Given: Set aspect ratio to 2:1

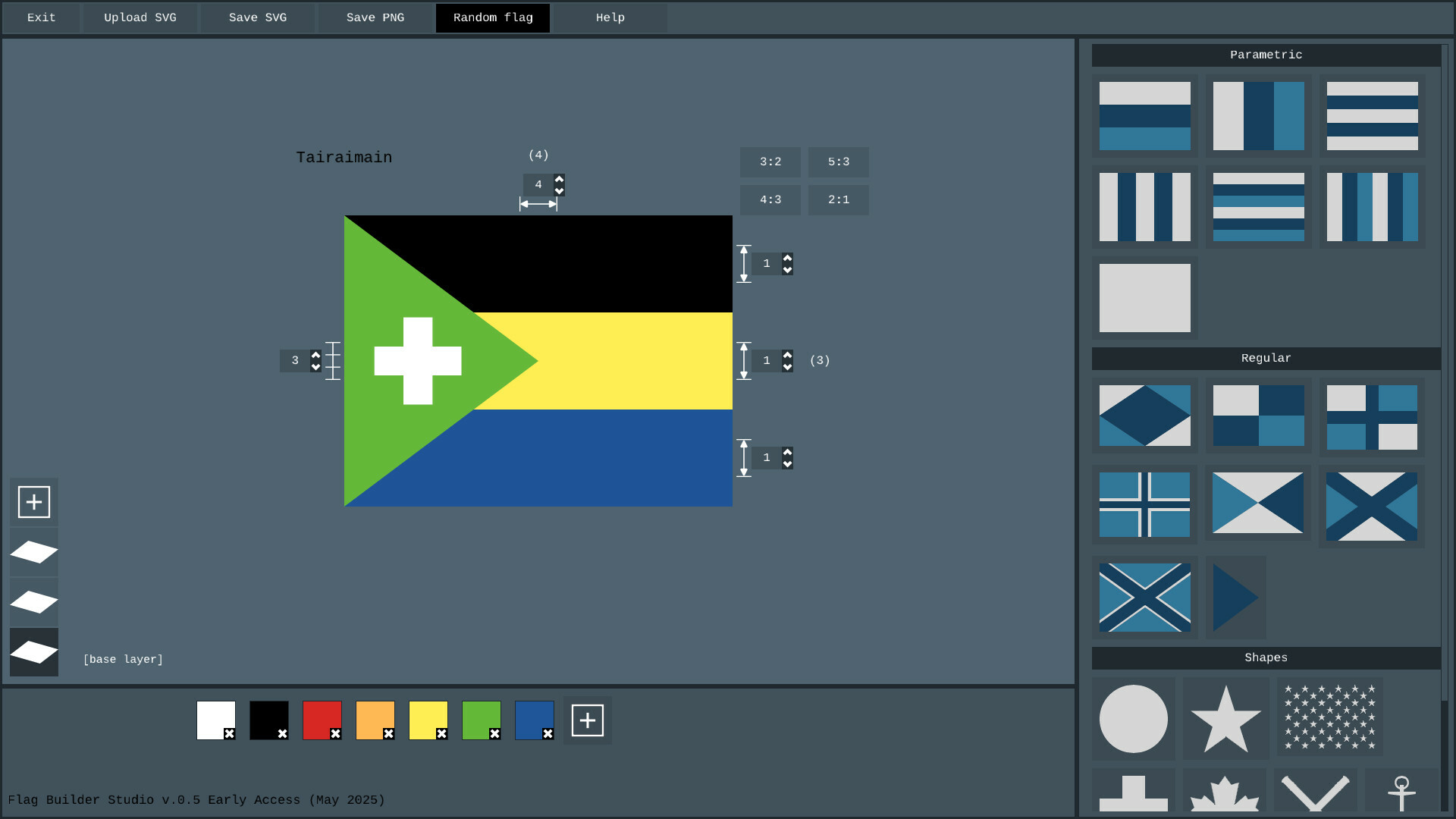Looking at the screenshot, I should (x=838, y=199).
